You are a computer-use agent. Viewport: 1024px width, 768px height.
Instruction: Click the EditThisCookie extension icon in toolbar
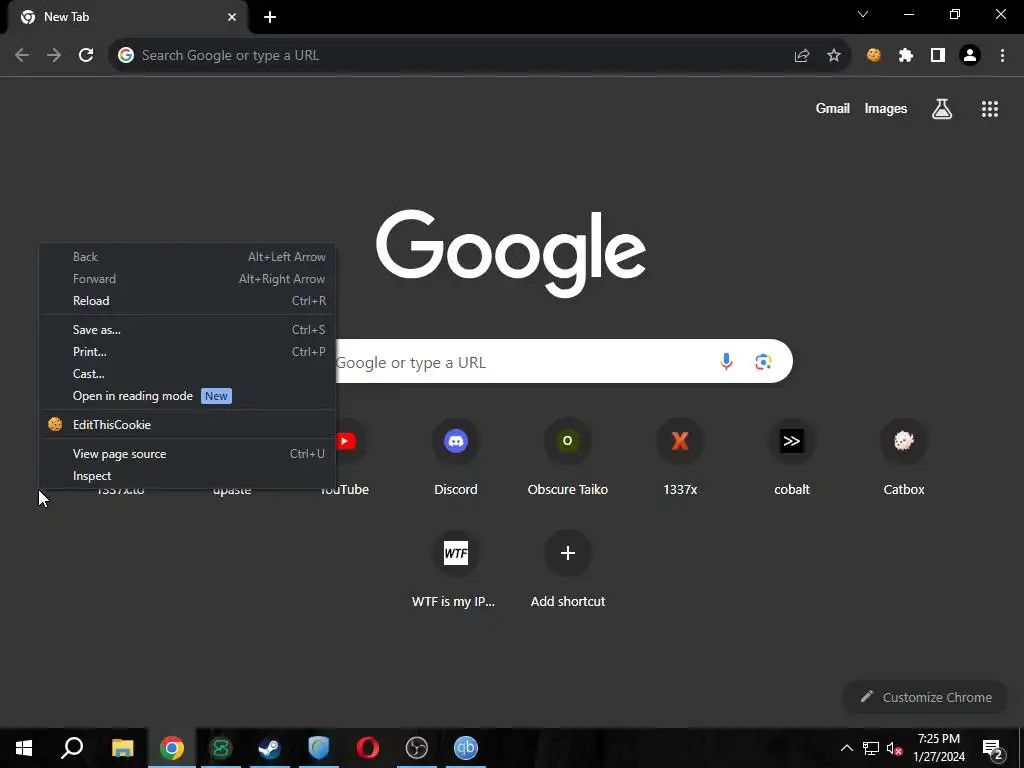874,56
